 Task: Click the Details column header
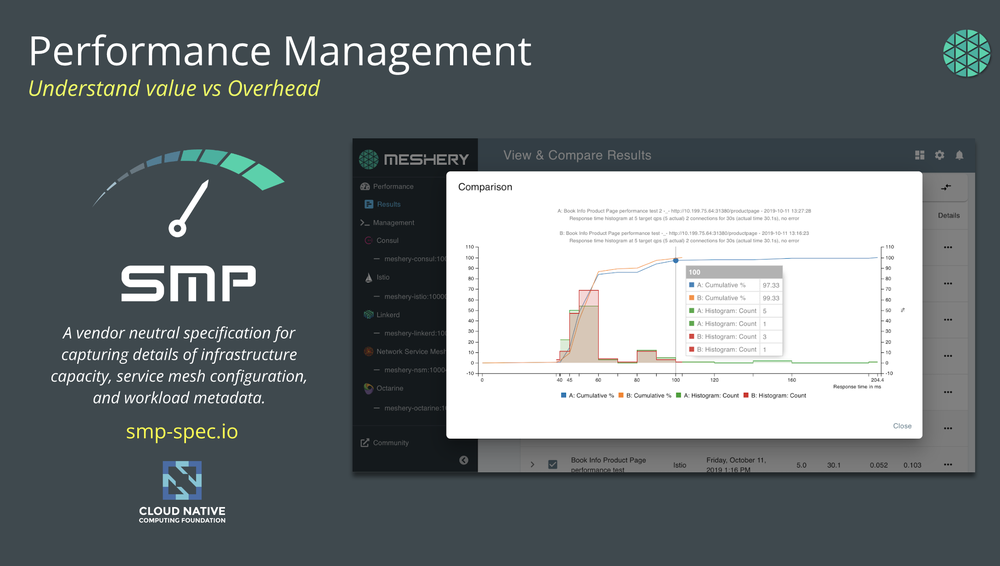tap(948, 216)
